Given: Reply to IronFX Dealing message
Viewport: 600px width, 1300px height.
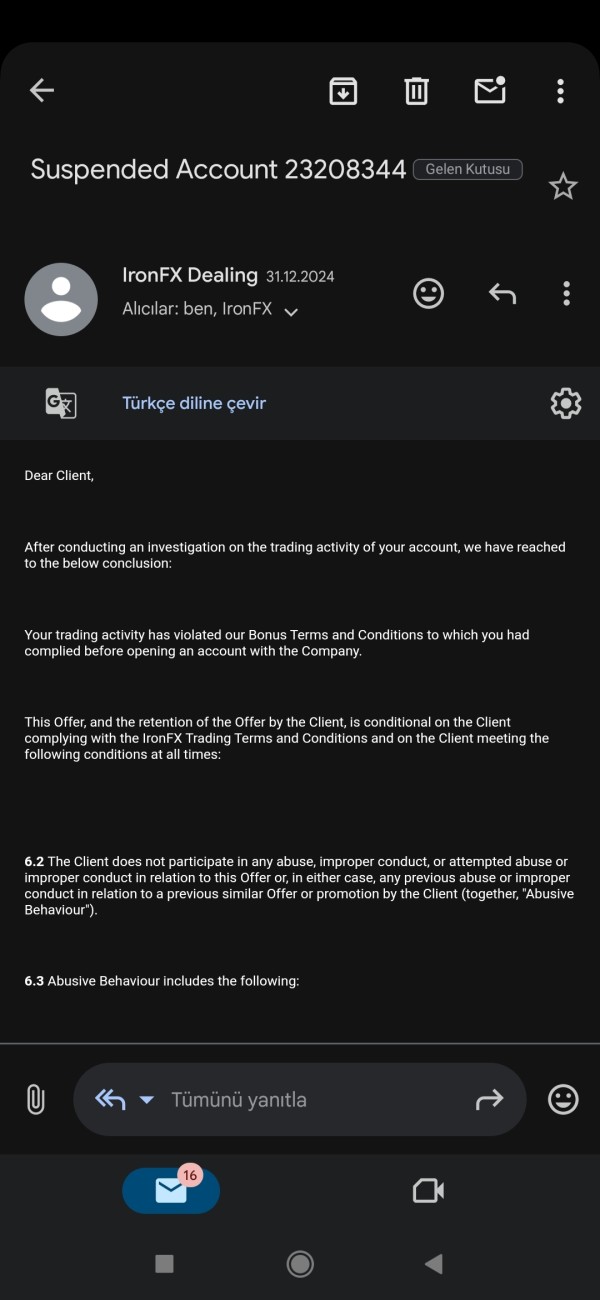Looking at the screenshot, I should [x=502, y=293].
